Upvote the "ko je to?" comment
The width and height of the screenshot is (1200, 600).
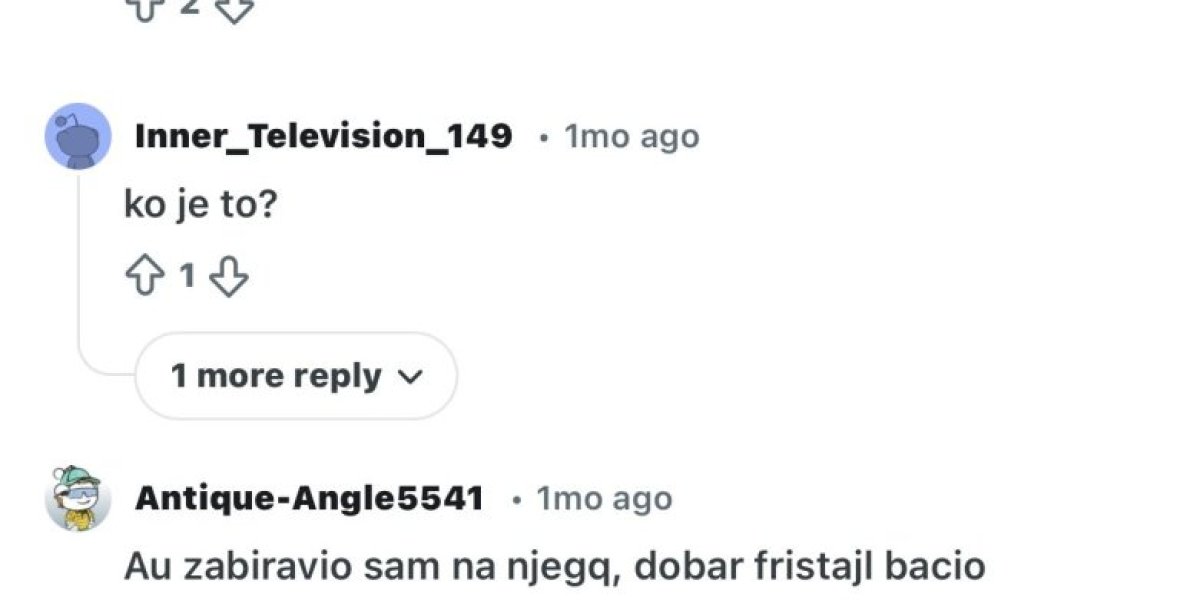point(143,276)
